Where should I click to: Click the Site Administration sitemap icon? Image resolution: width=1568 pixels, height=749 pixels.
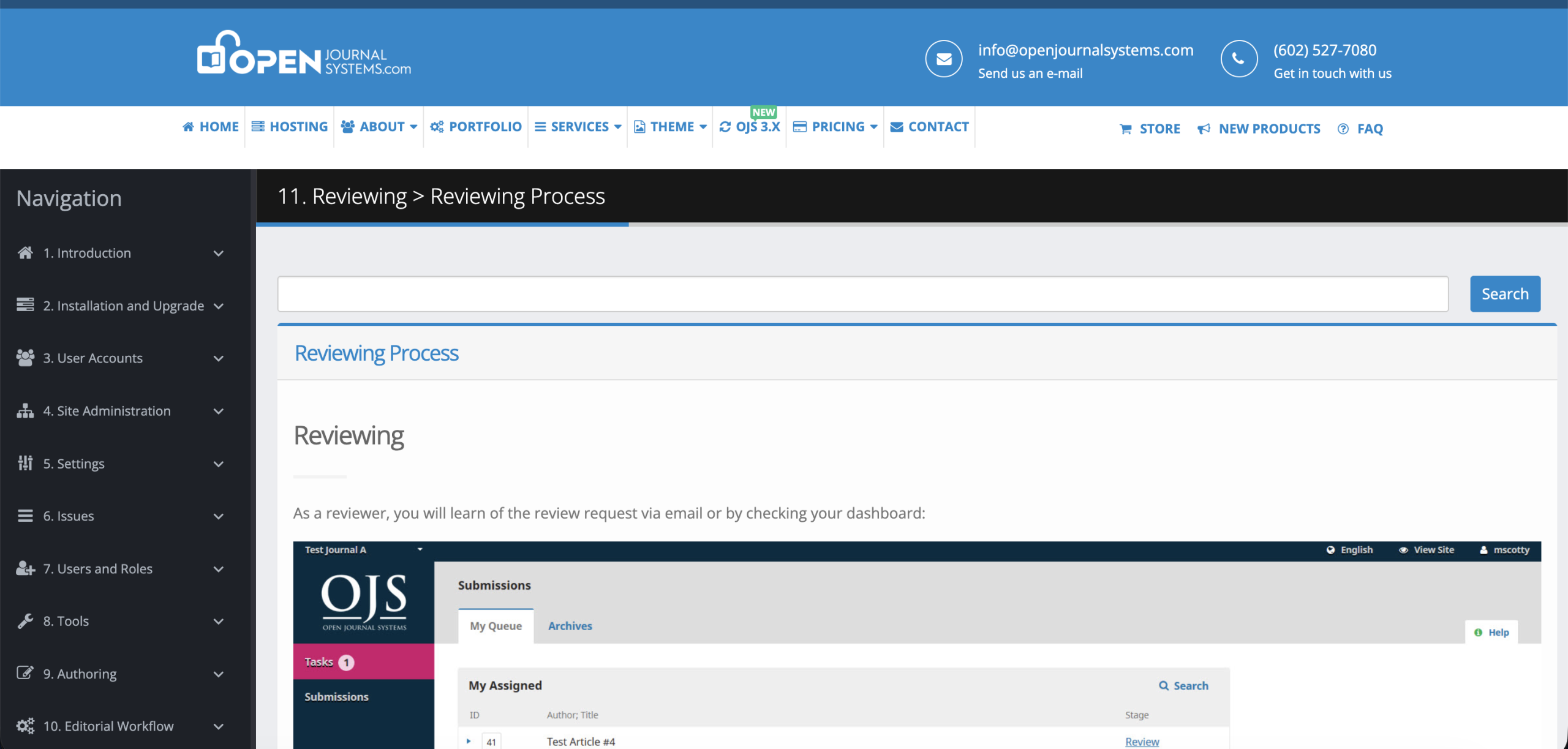pyautogui.click(x=25, y=410)
